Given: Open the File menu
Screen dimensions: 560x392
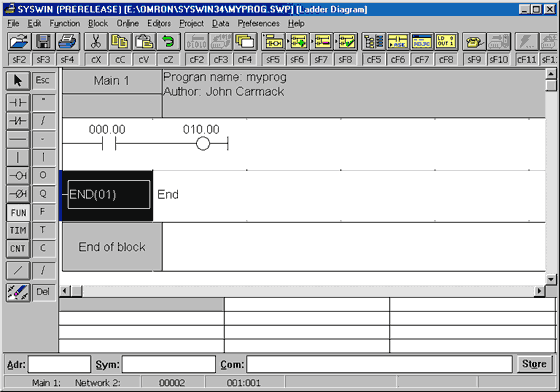Looking at the screenshot, I should click(13, 24).
